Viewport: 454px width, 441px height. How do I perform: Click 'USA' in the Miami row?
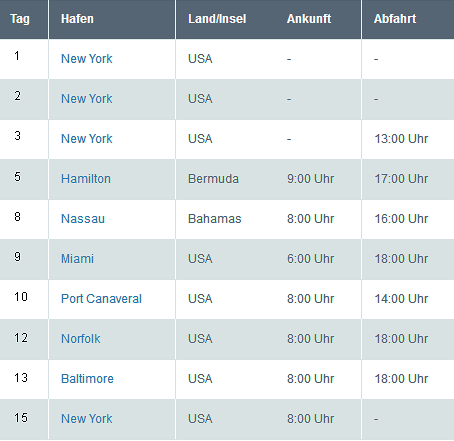point(200,259)
